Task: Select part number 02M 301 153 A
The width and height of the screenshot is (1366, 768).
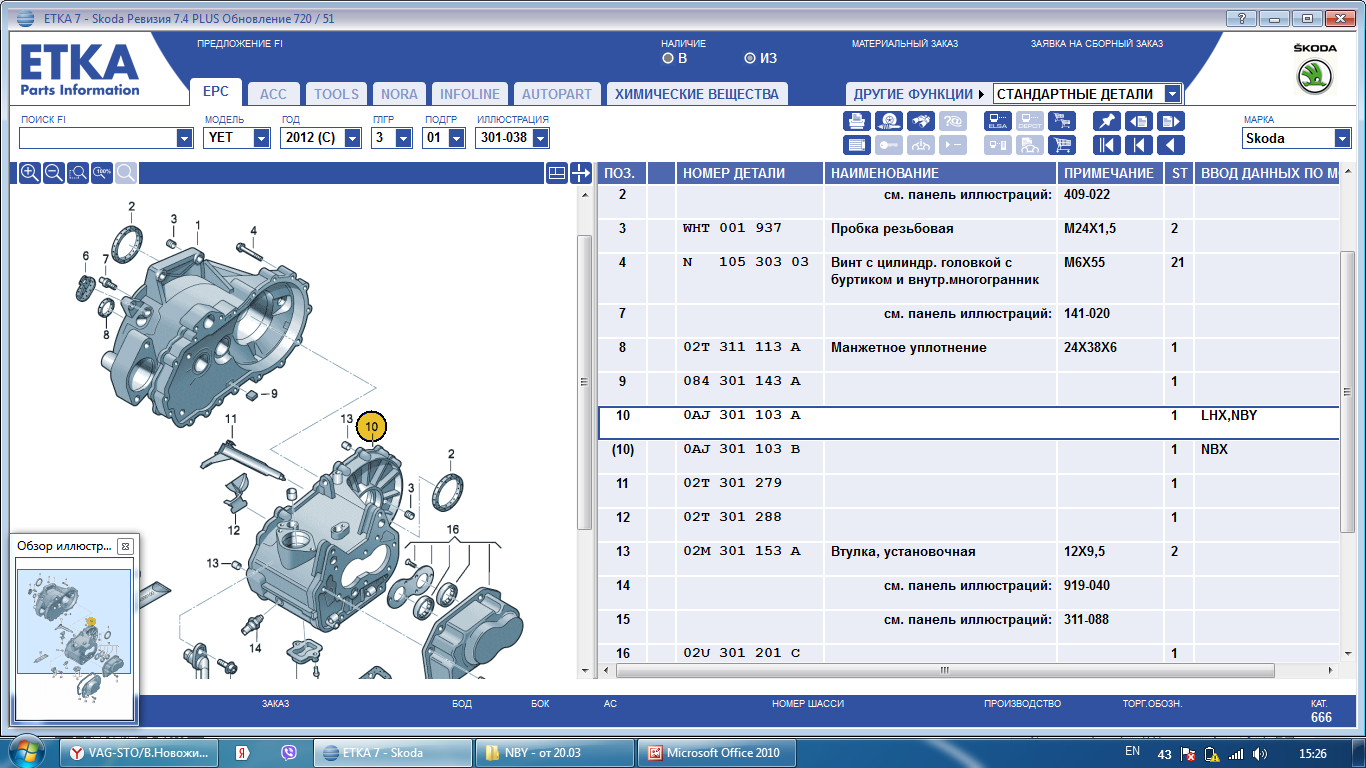Action: click(x=742, y=551)
